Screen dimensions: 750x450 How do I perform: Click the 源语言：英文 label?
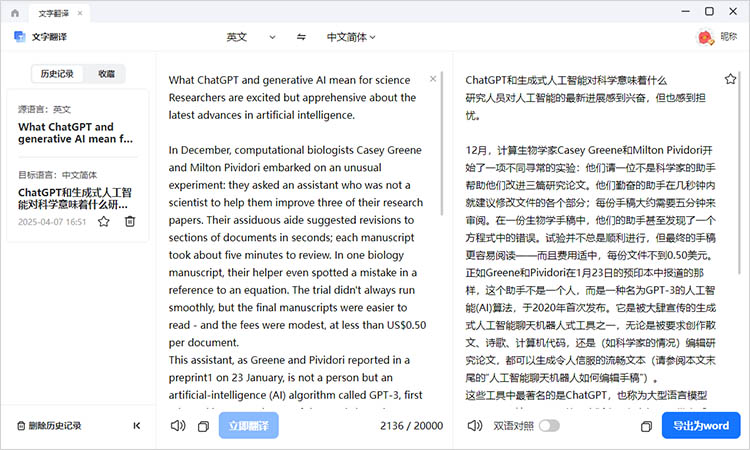[x=44, y=110]
